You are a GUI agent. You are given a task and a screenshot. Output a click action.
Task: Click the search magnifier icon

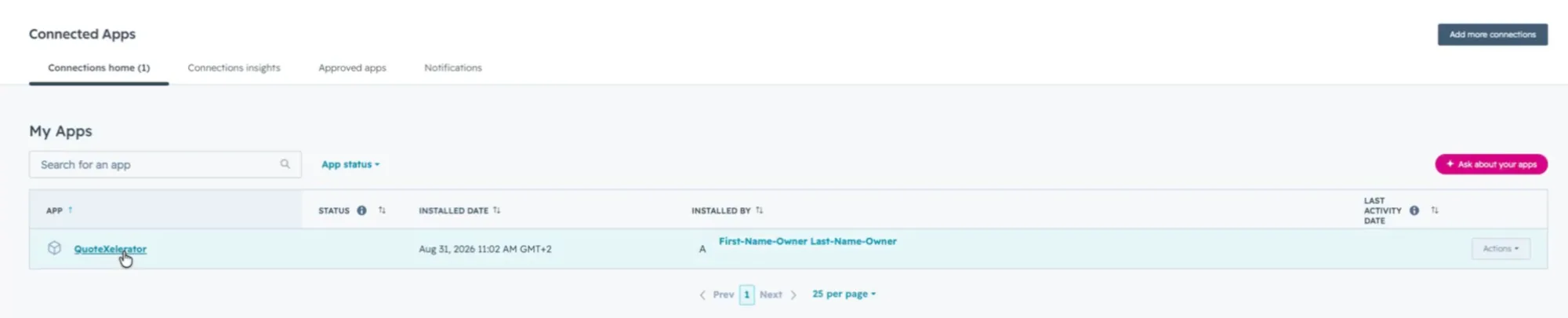coord(285,164)
